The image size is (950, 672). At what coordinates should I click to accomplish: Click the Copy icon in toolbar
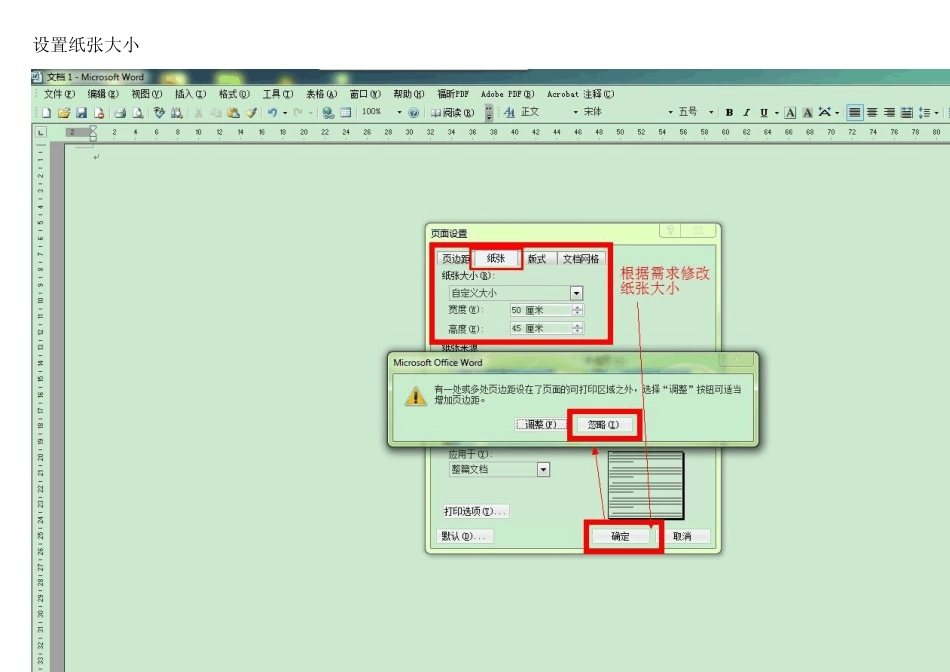point(215,113)
